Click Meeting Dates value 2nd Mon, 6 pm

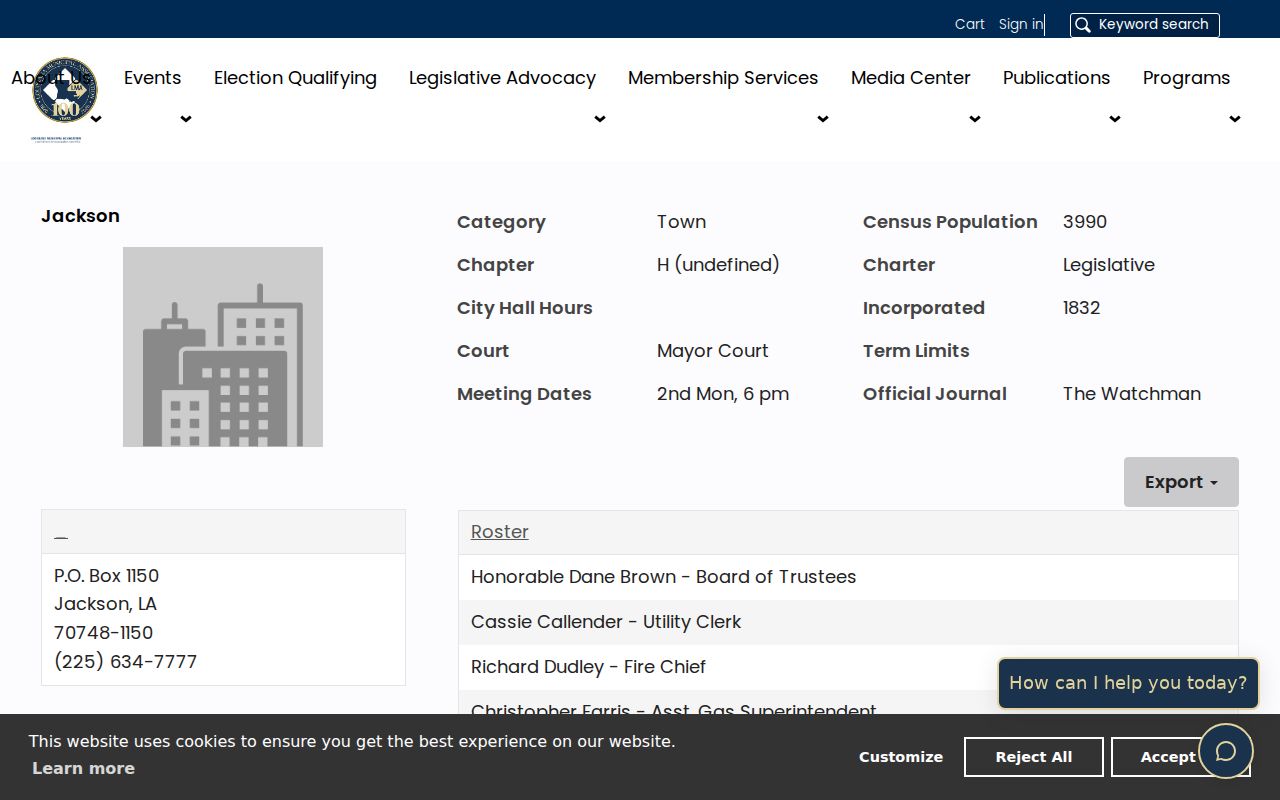click(x=723, y=394)
